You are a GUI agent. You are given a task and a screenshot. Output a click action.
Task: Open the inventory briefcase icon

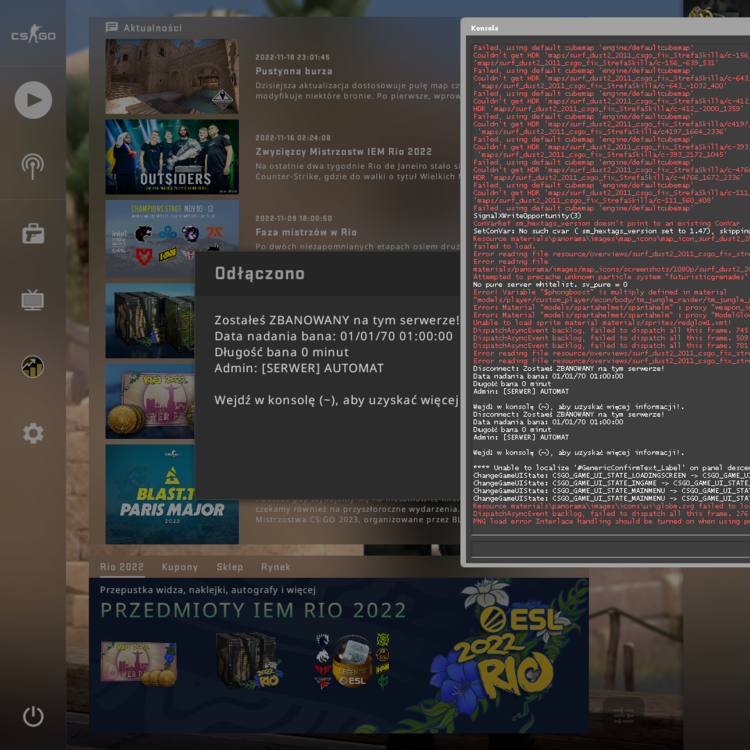click(33, 233)
